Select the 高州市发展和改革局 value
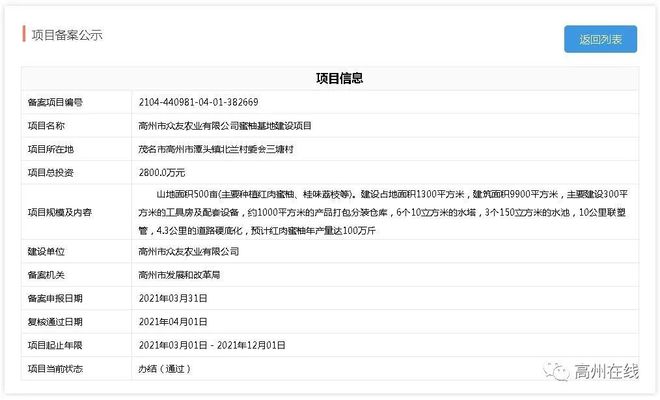This screenshot has height=400, width=660. [179, 275]
